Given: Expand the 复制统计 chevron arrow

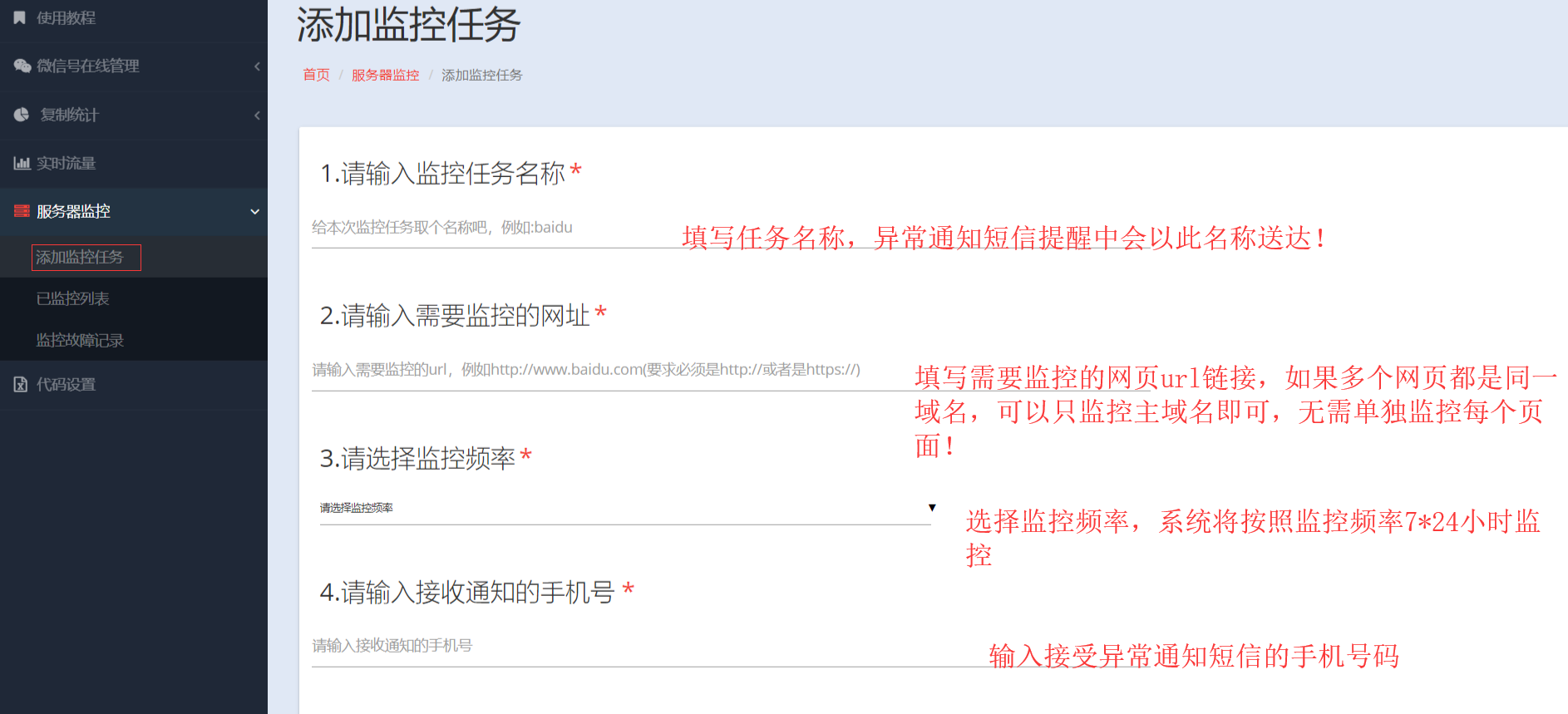Looking at the screenshot, I should (257, 115).
